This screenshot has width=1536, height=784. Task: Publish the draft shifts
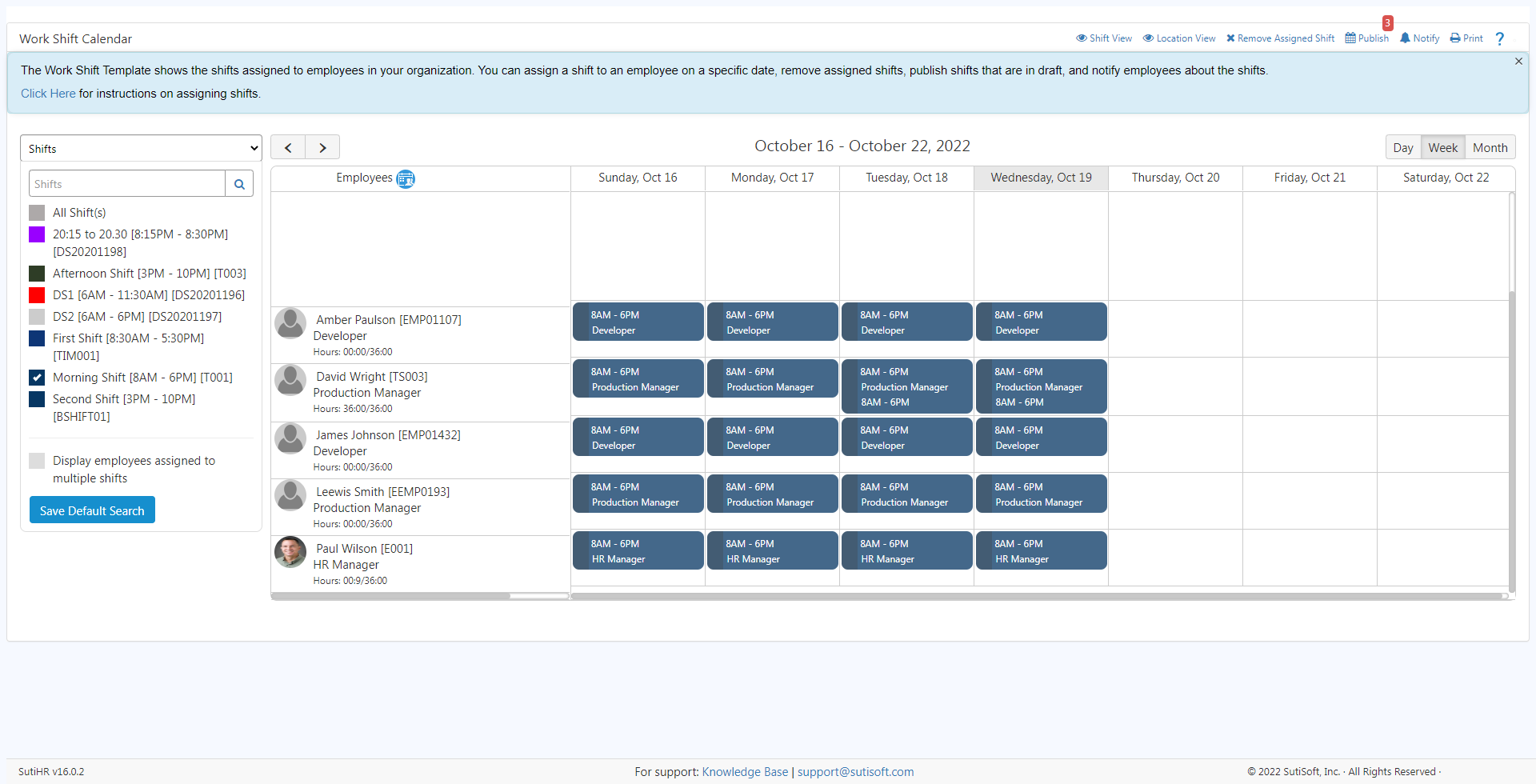1367,38
